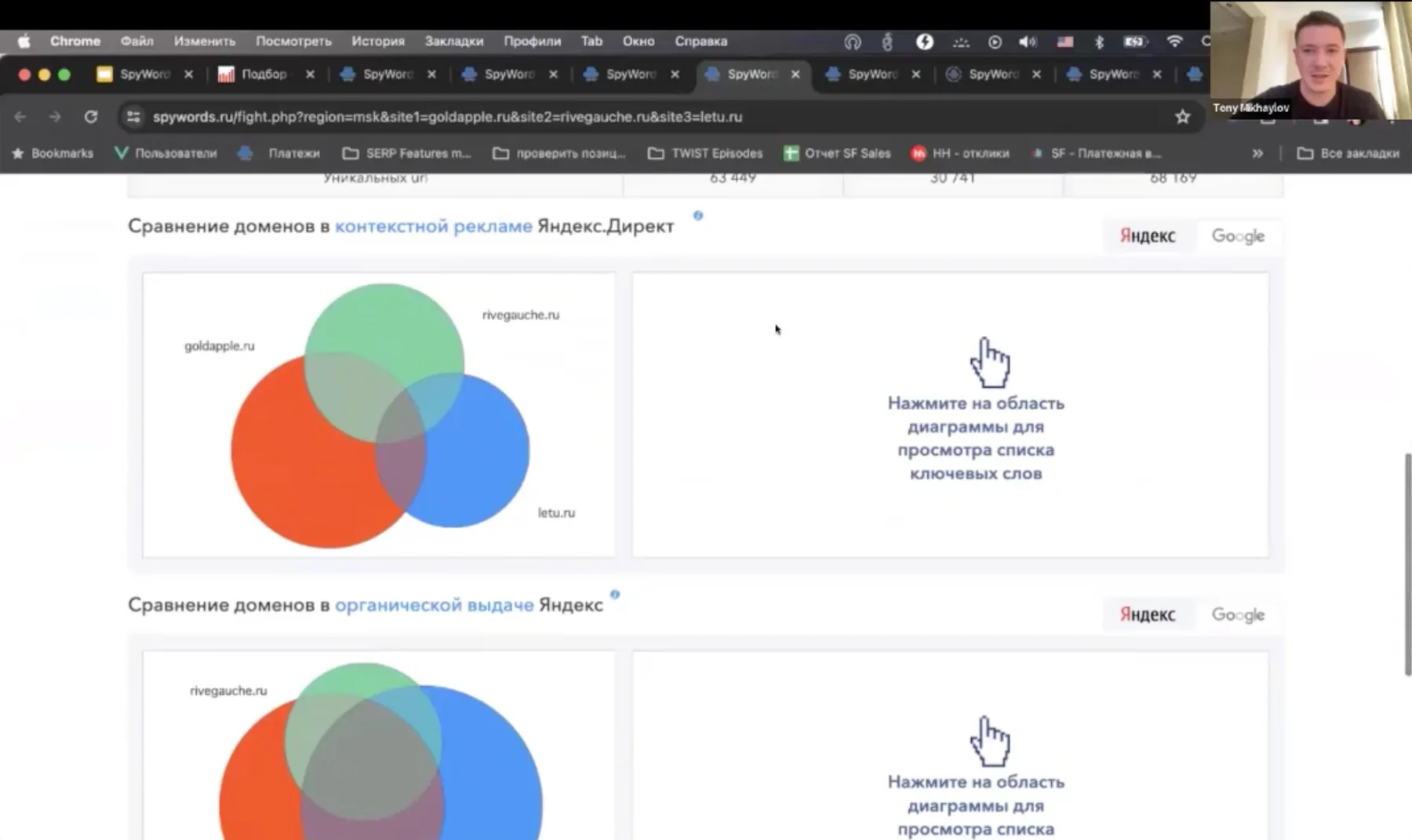Open the Пользователи bookmark
The image size is (1412, 840).
(x=166, y=154)
